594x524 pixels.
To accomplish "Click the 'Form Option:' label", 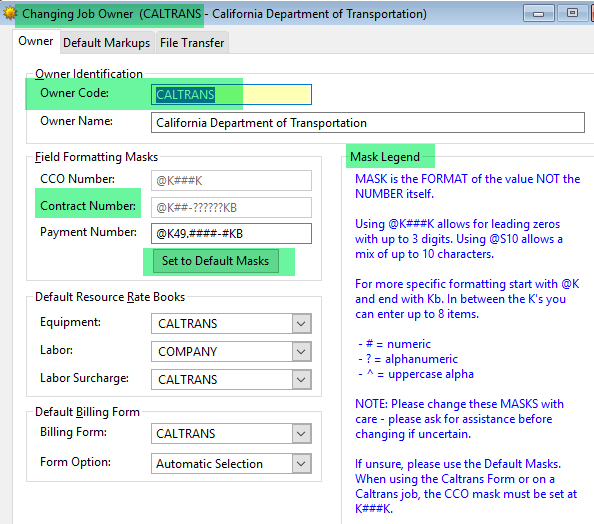I will [75, 462].
